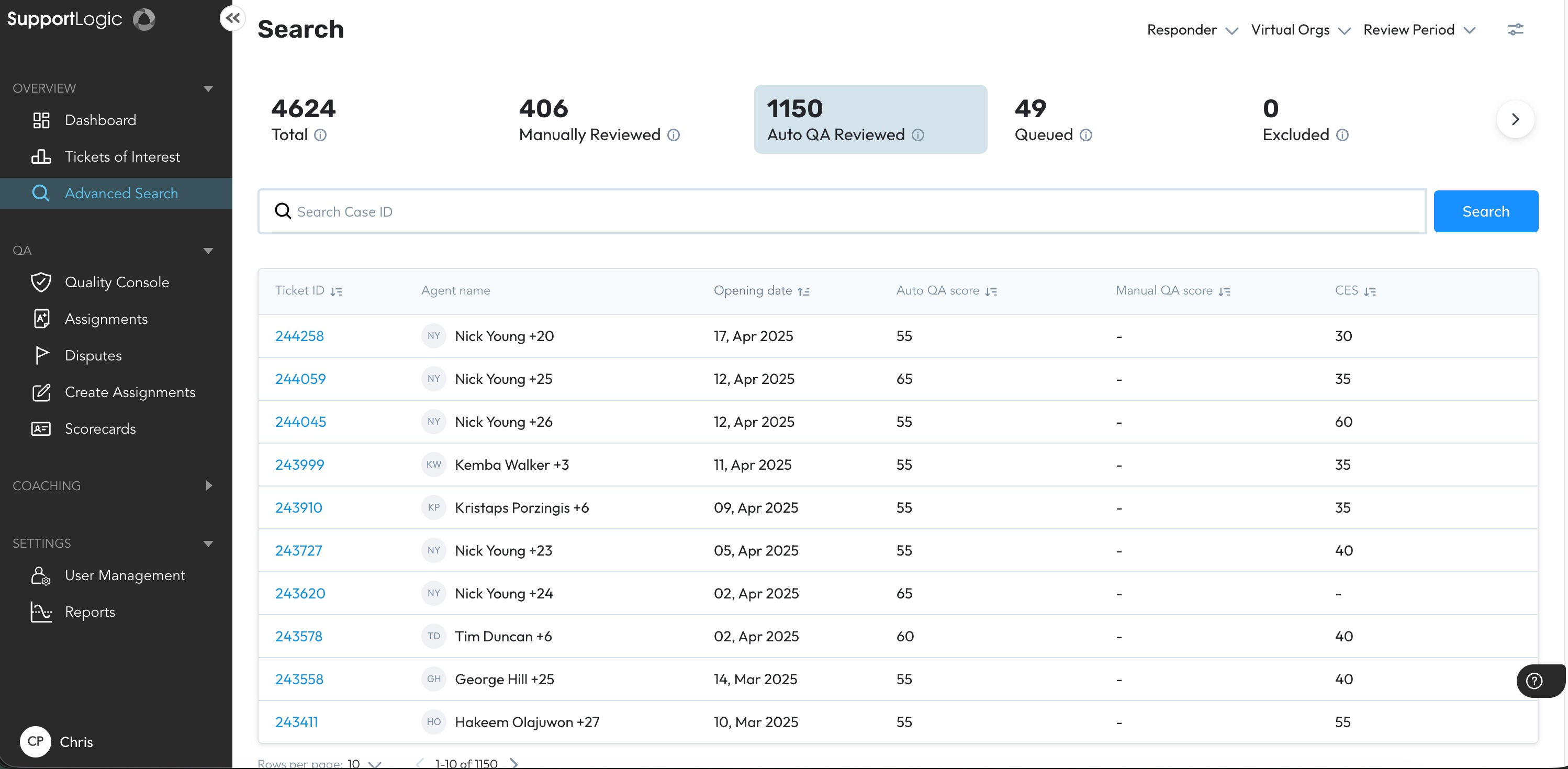Sort by CES column icon
Viewport: 1568px width, 769px height.
click(1370, 291)
